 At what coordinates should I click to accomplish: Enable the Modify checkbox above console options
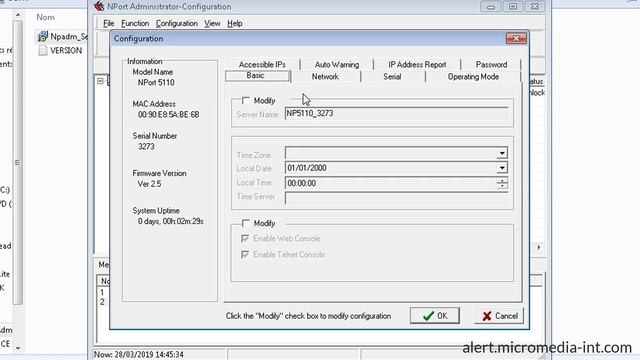245,223
